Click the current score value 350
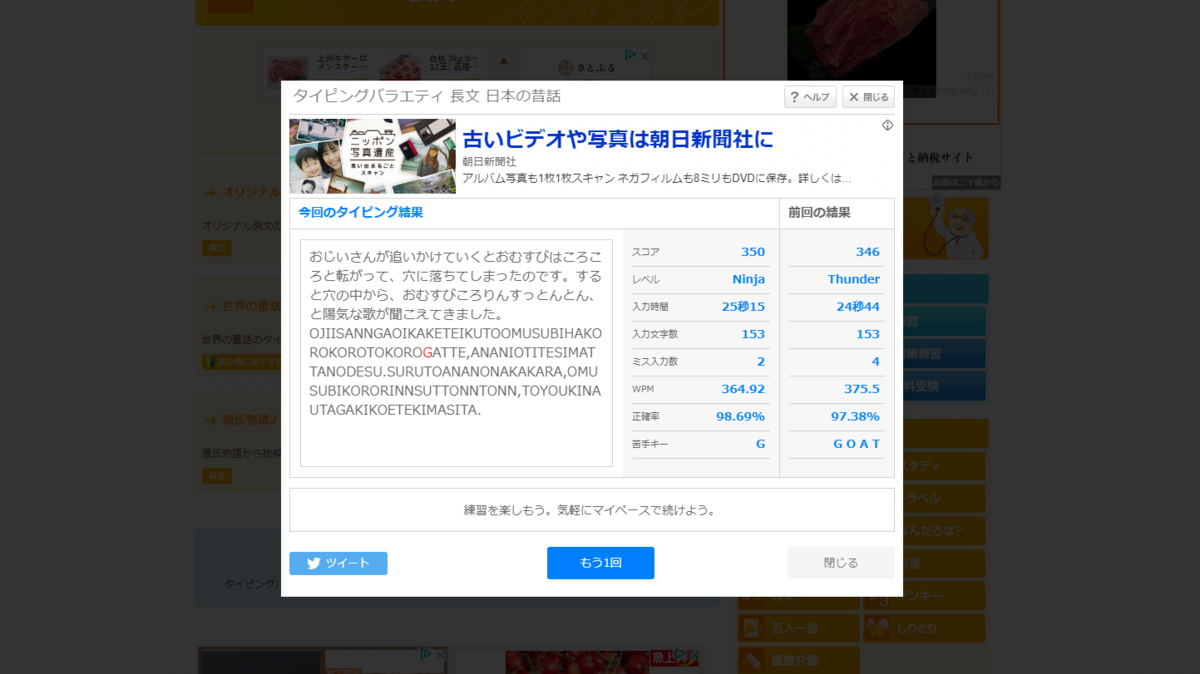 click(752, 252)
